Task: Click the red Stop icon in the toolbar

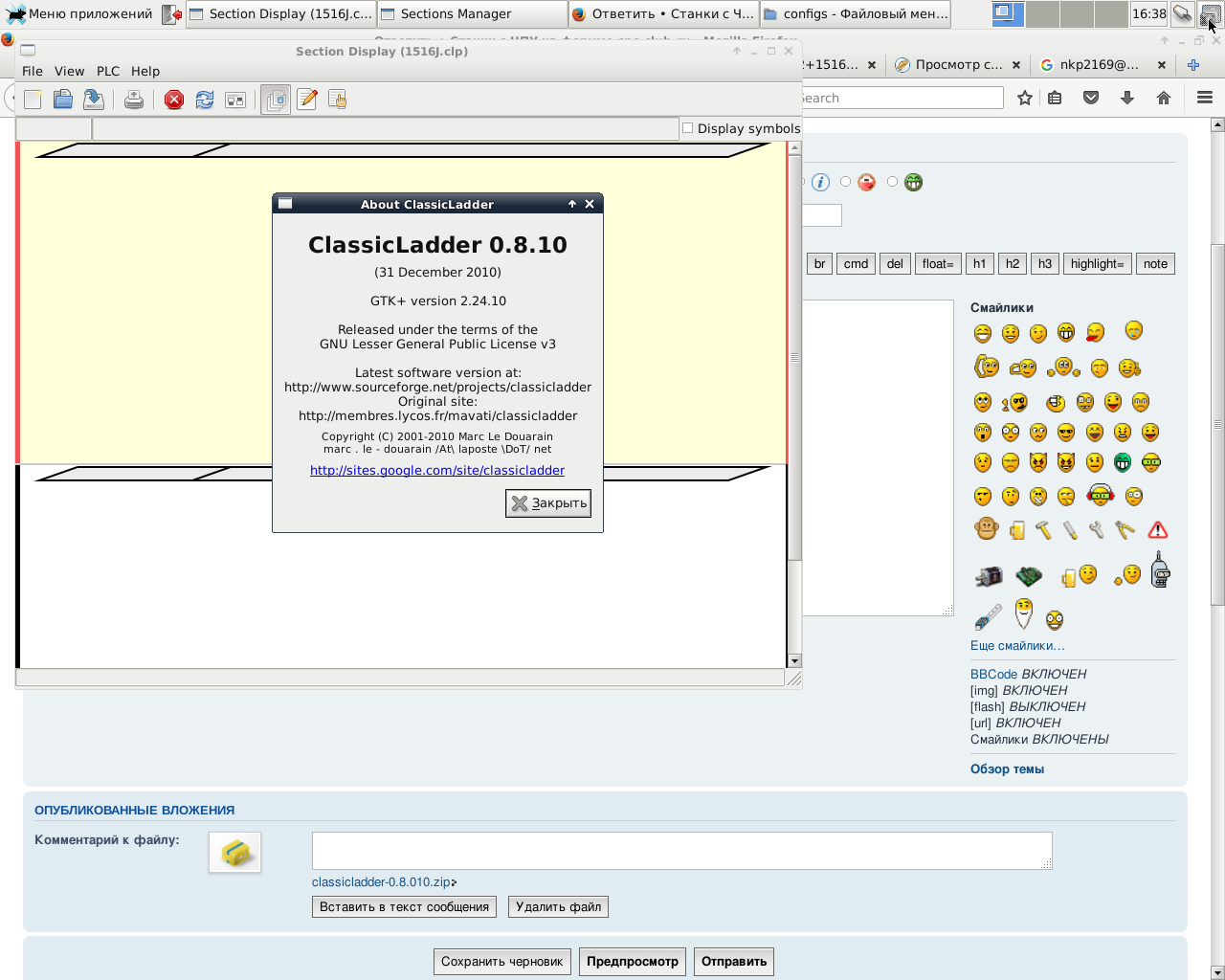Action: click(174, 100)
